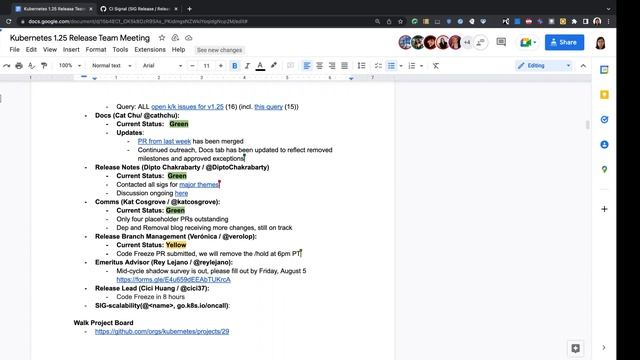The height and width of the screenshot is (360, 640).
Task: Toggle the bulleted list
Action: (391, 66)
